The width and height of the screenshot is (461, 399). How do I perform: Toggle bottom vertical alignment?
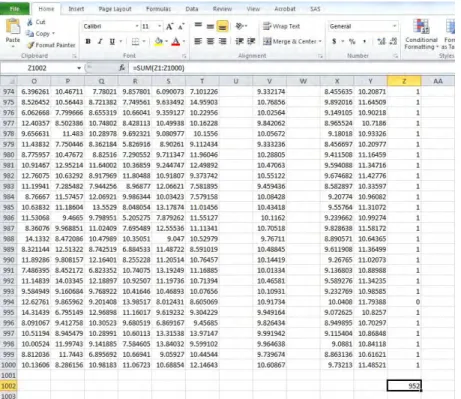pyautogui.click(x=222, y=26)
